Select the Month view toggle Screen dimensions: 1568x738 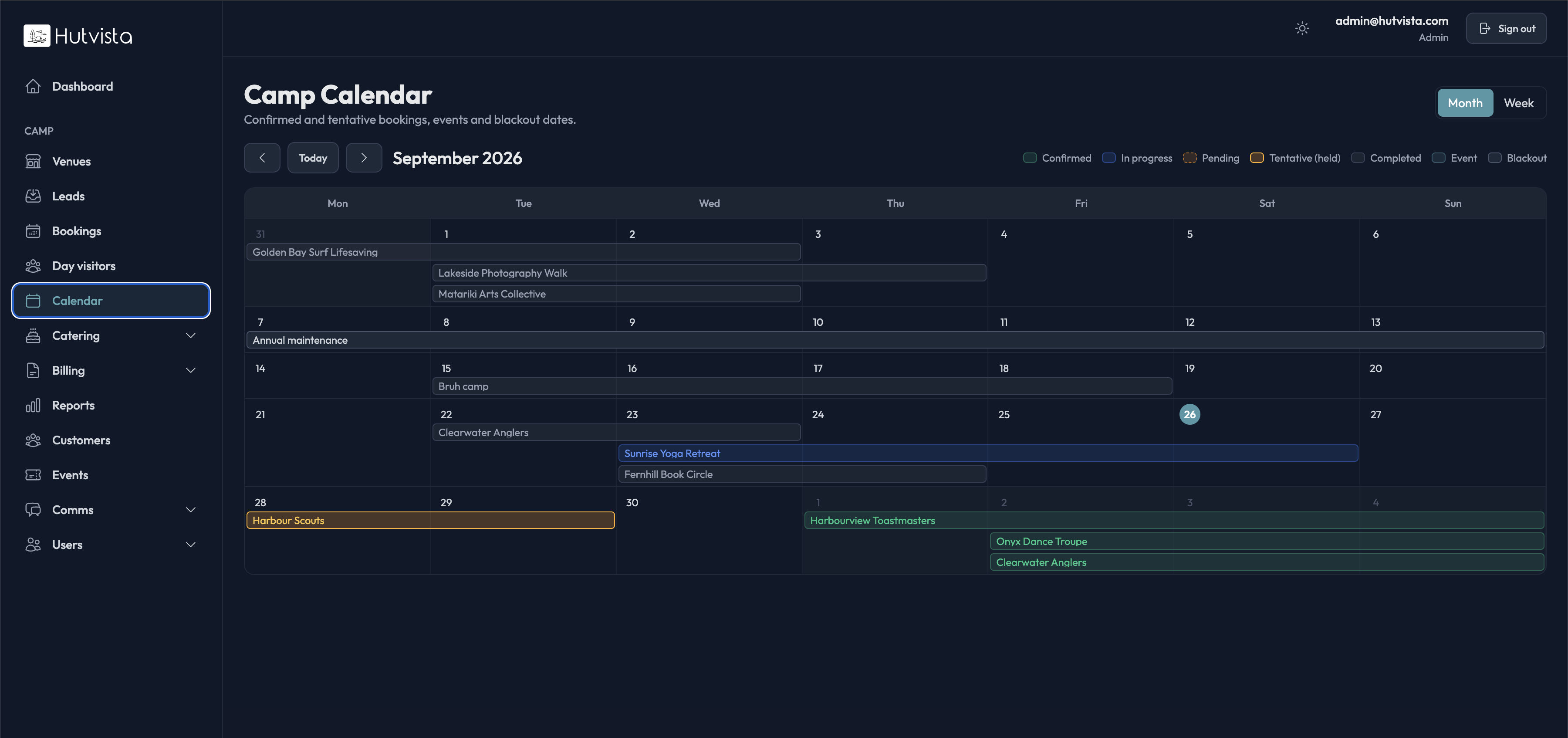click(x=1465, y=103)
